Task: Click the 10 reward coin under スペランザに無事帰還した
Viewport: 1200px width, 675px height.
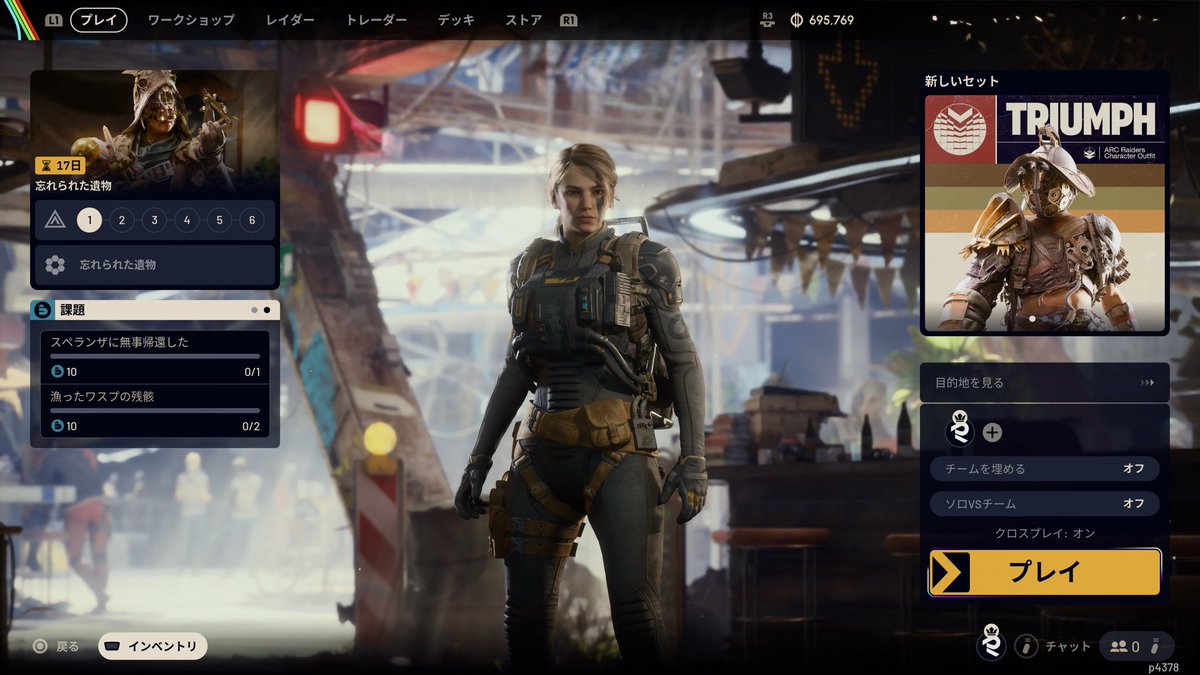Action: tap(58, 372)
